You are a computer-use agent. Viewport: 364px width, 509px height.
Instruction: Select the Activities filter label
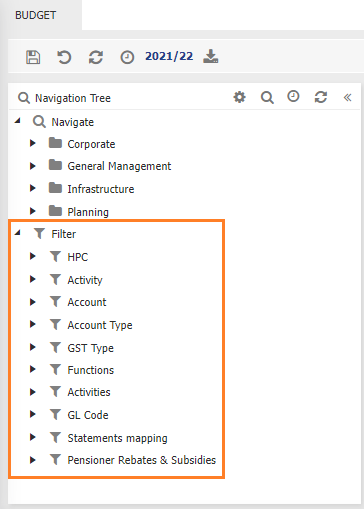pyautogui.click(x=89, y=392)
